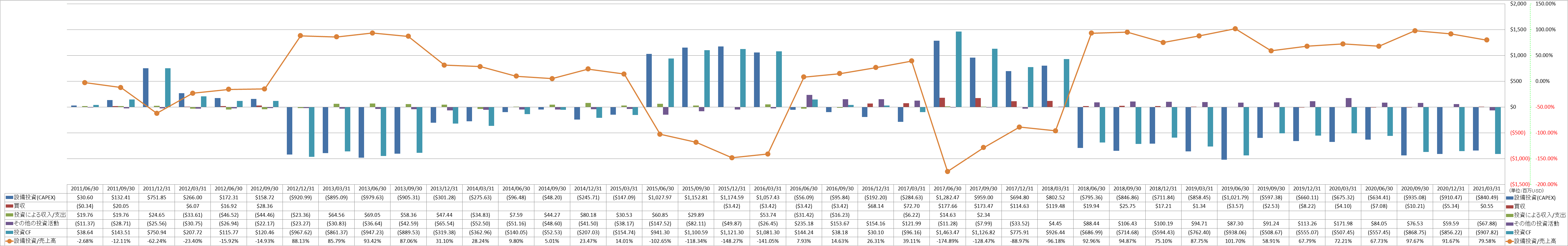Click the right-side legend entry 投資CF
This screenshot has height=246, width=1568.
[x=1522, y=233]
